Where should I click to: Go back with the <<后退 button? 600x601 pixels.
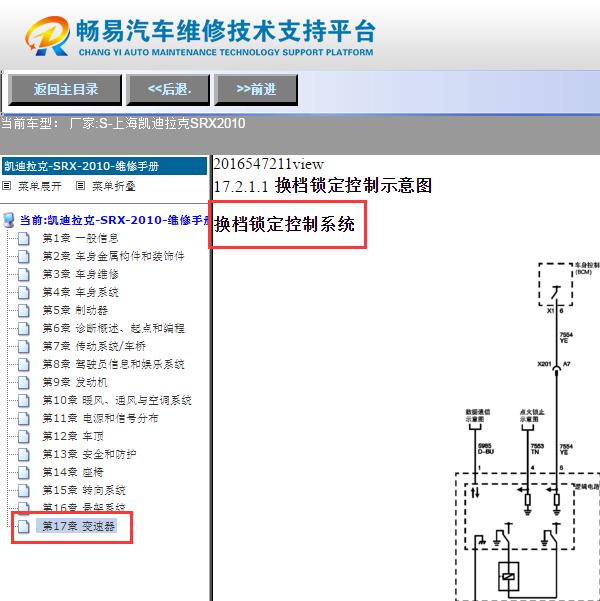pyautogui.click(x=168, y=90)
